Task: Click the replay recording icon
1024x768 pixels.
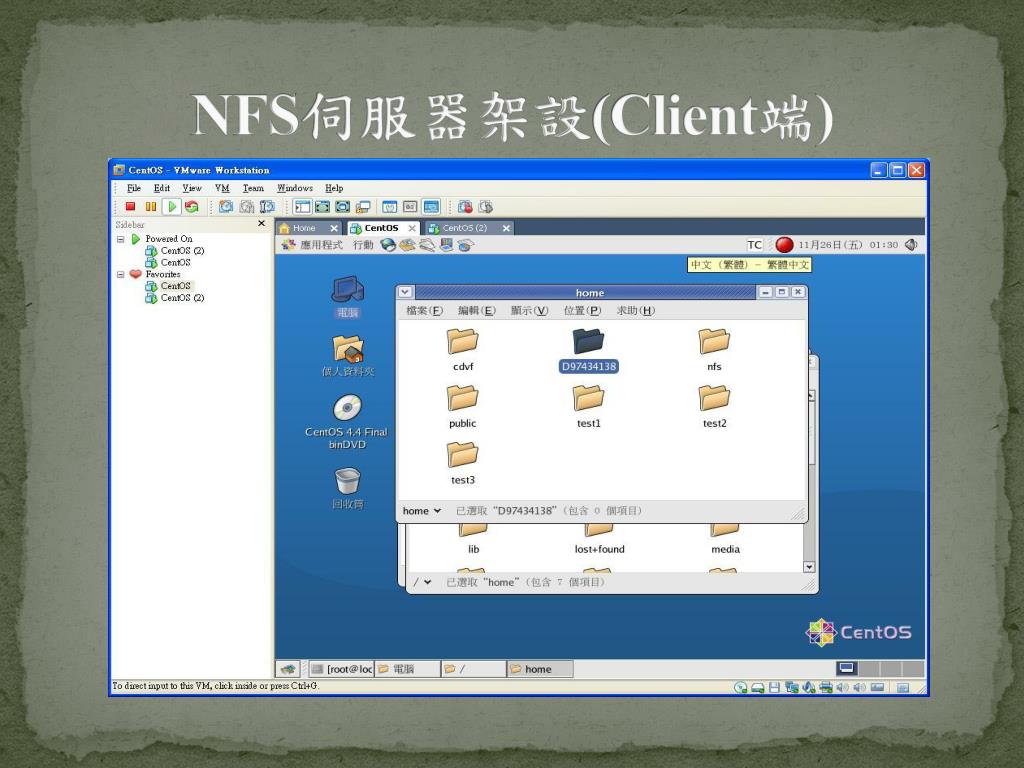Action: coord(485,206)
